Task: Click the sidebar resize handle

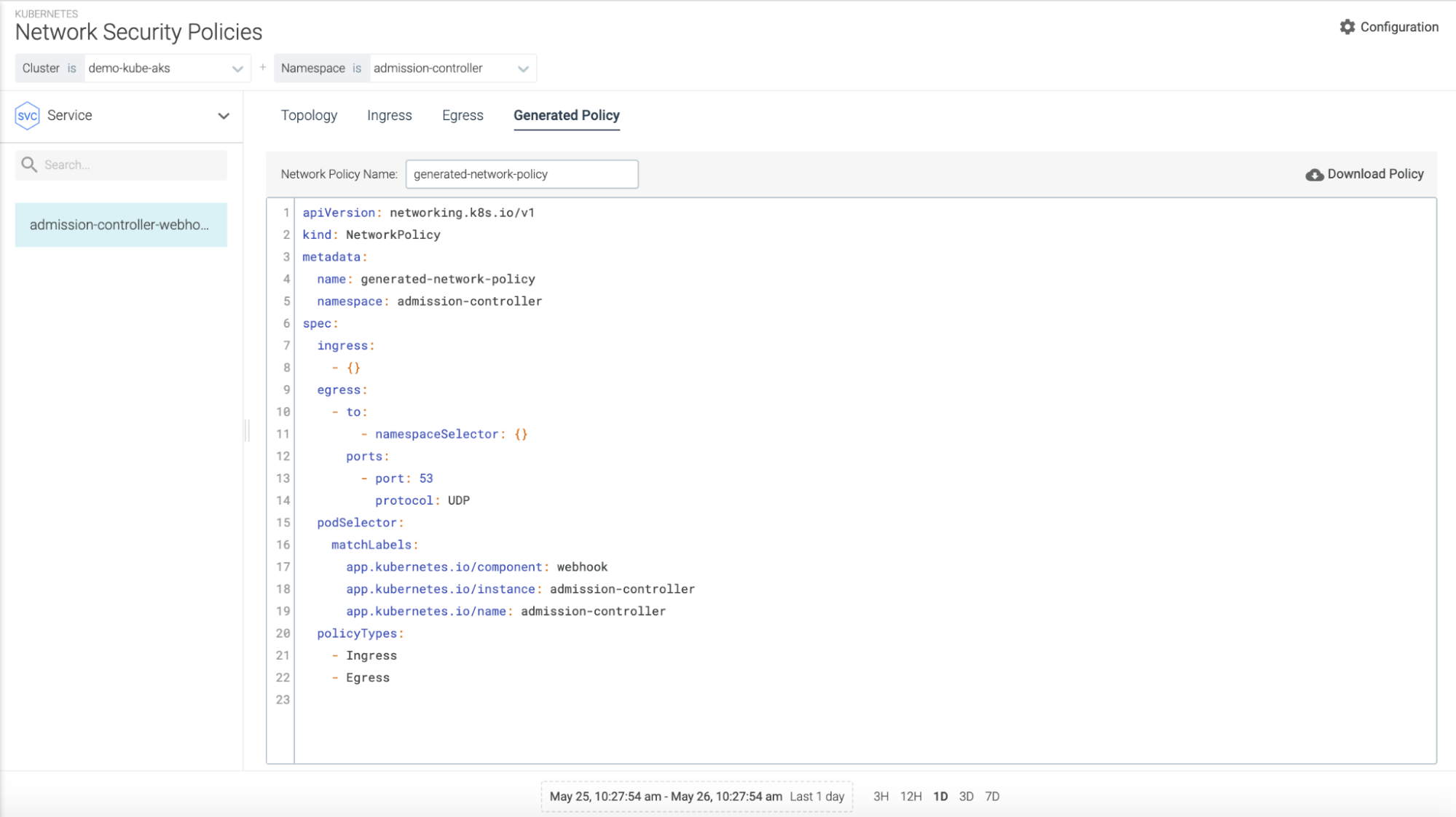Action: (248, 430)
